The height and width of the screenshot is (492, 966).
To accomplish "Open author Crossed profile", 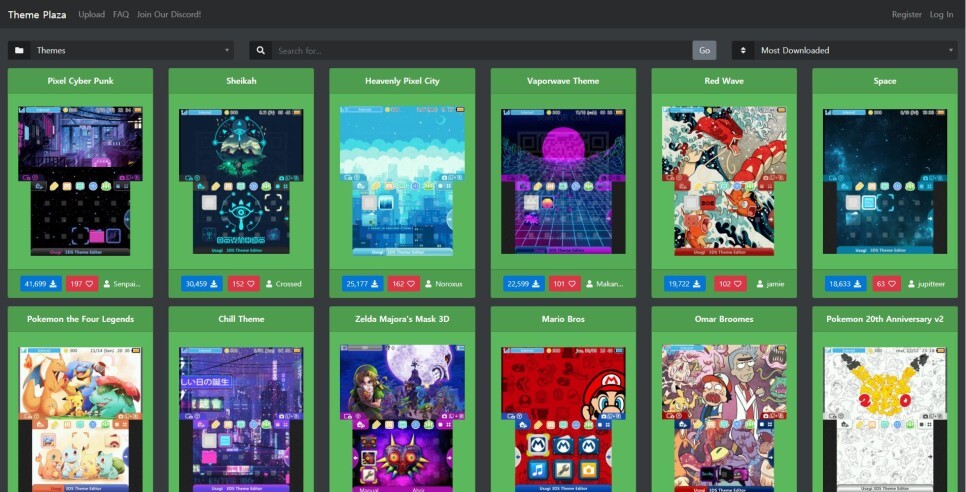I will point(283,284).
